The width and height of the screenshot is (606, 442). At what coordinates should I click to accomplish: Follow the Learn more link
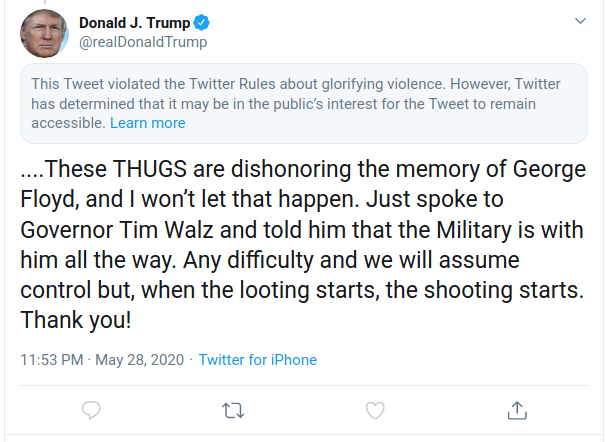pyautogui.click(x=148, y=123)
